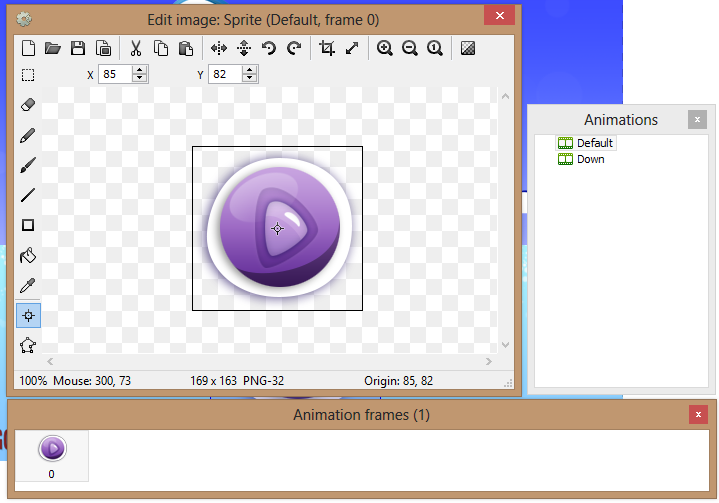
Task: Click the X coordinate input field
Action: click(116, 74)
